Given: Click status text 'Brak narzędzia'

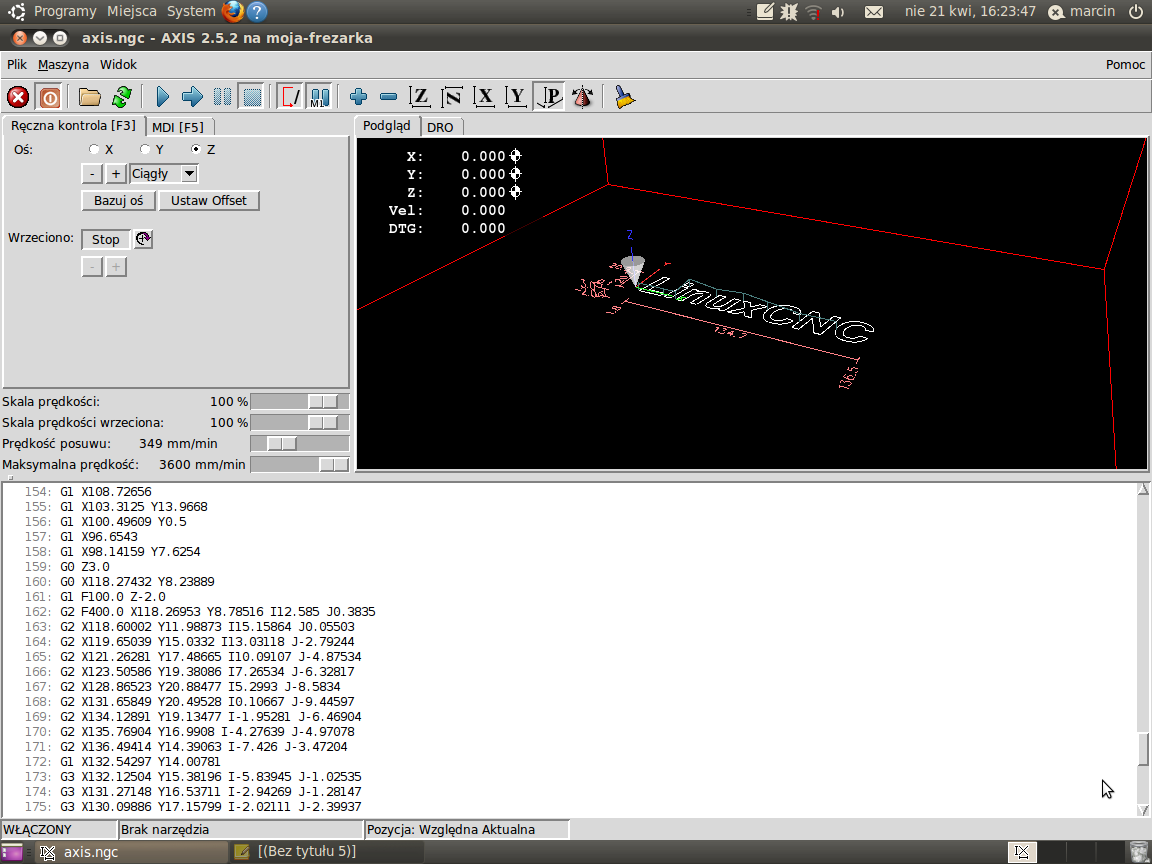Looking at the screenshot, I should click(165, 829).
